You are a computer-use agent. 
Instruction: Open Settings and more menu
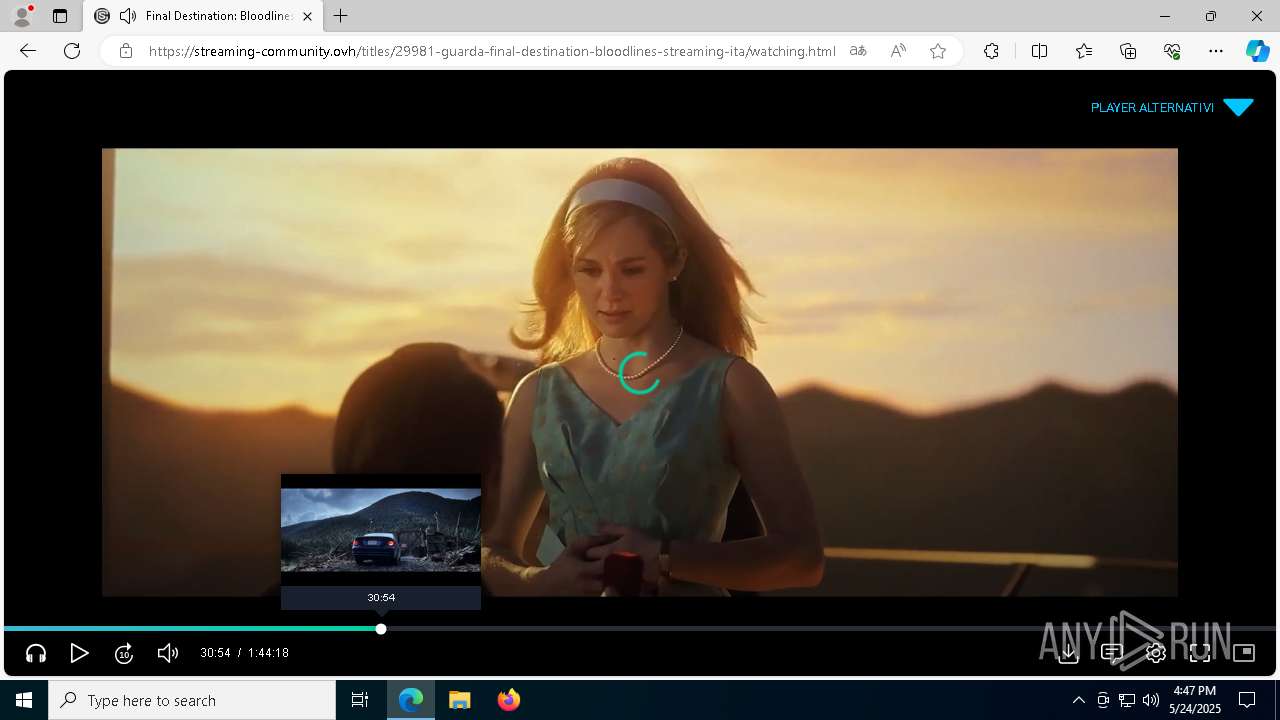[1216, 51]
